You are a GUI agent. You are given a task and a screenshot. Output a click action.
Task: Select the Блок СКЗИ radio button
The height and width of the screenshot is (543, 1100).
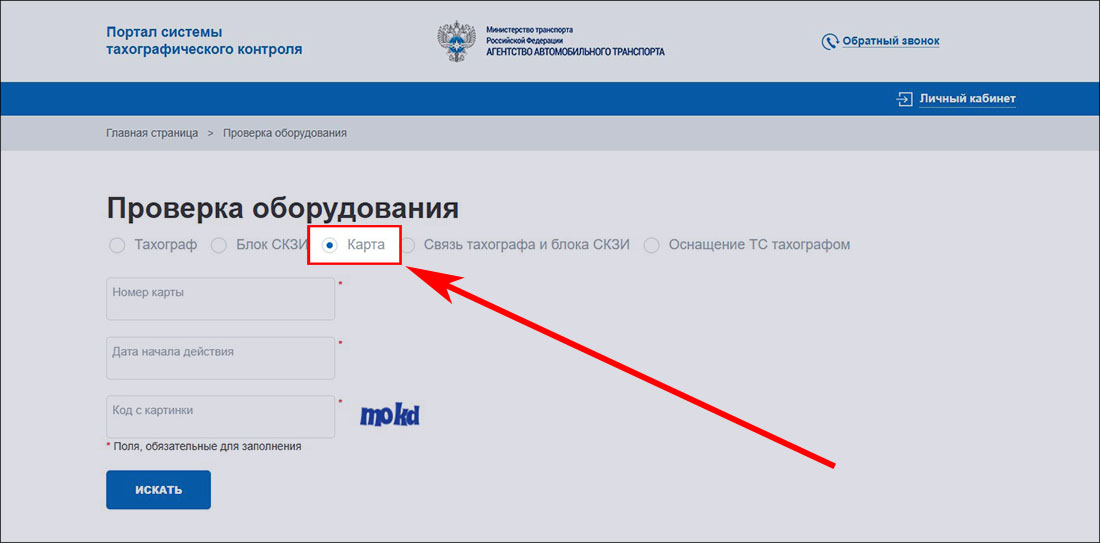[219, 246]
